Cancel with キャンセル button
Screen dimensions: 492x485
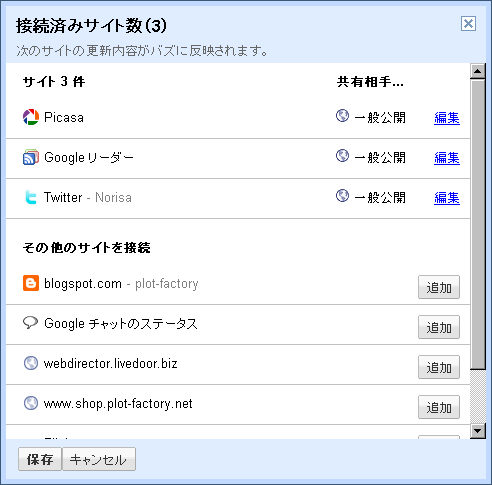pyautogui.click(x=99, y=459)
